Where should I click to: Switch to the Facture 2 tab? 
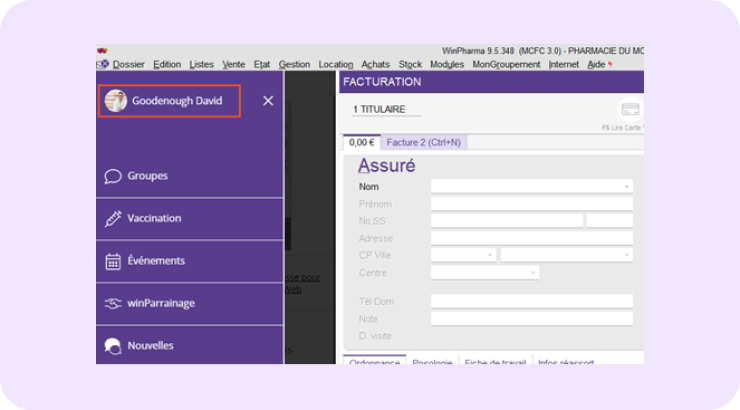423,142
